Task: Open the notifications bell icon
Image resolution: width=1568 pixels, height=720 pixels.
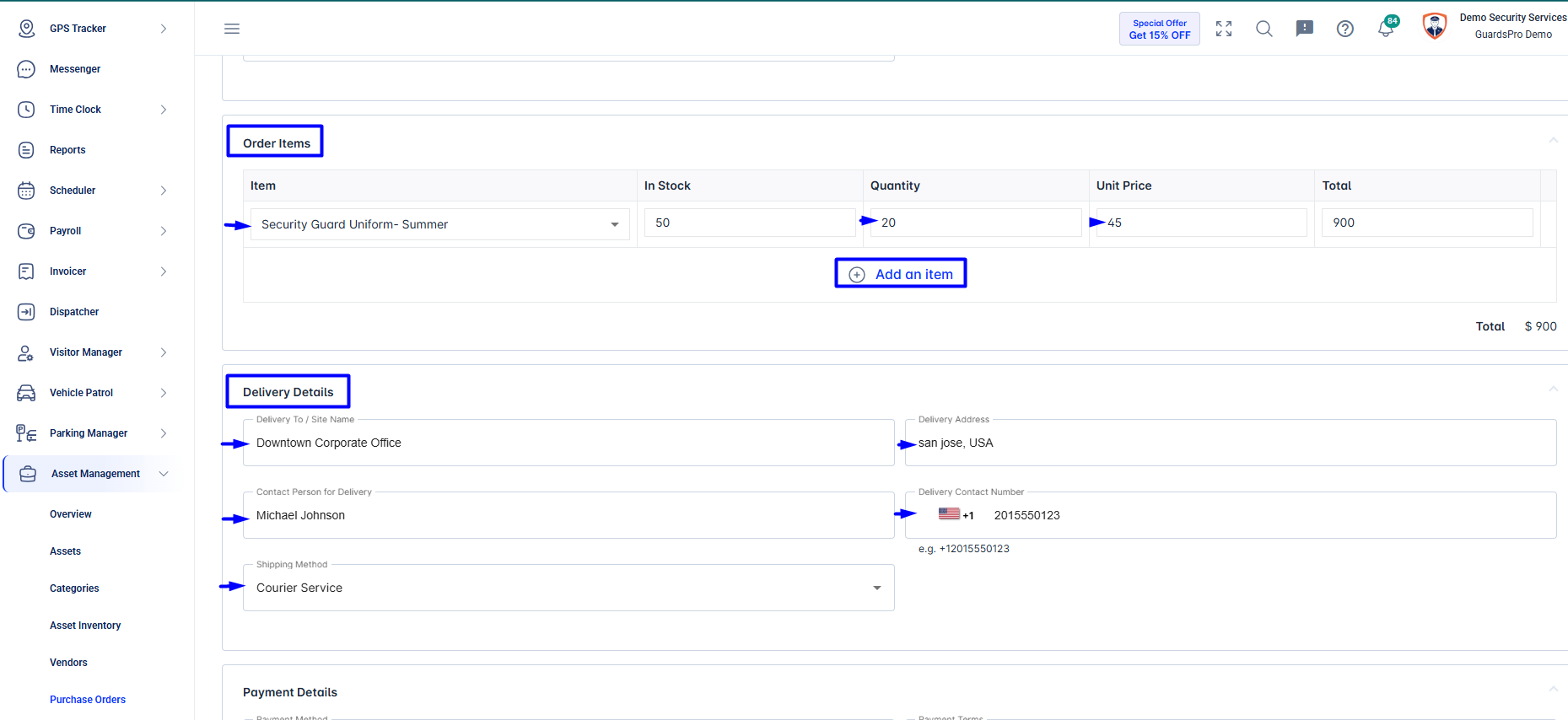Action: (x=1387, y=28)
